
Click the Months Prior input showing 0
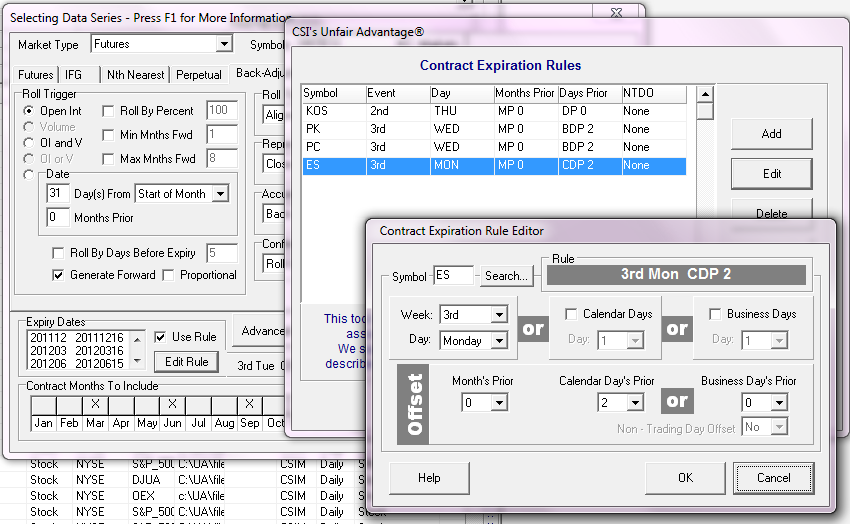pyautogui.click(x=58, y=217)
